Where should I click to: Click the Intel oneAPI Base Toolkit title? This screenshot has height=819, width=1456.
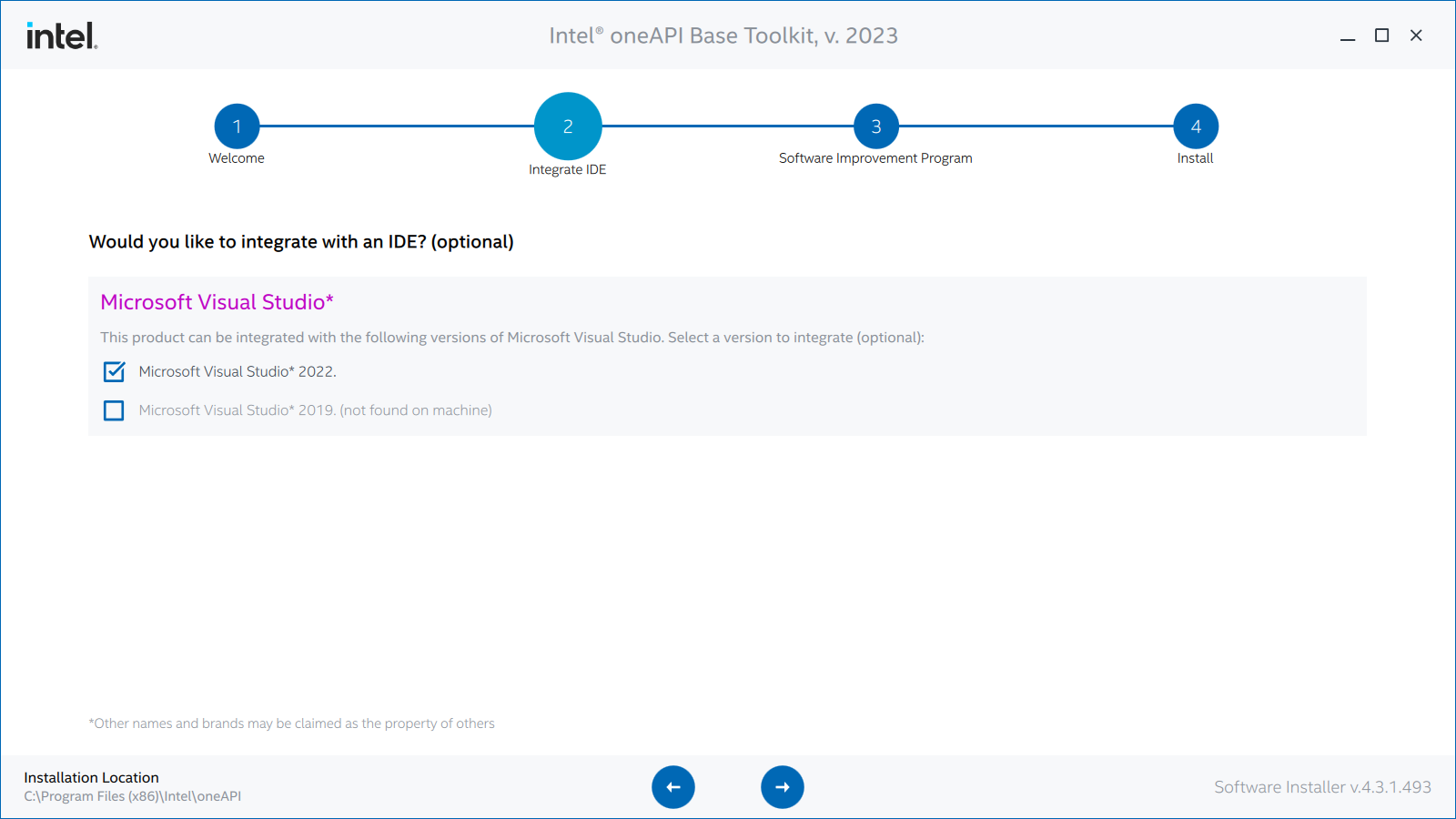[723, 35]
